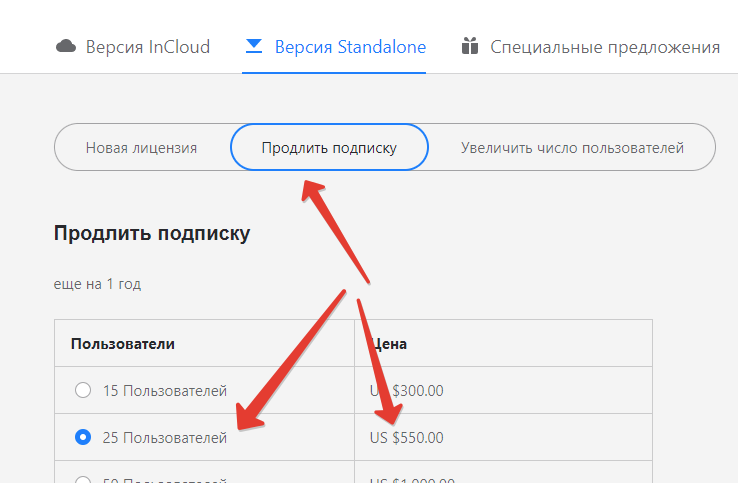Click the 25 Пользователей label text
This screenshot has width=738, height=483.
pos(165,437)
